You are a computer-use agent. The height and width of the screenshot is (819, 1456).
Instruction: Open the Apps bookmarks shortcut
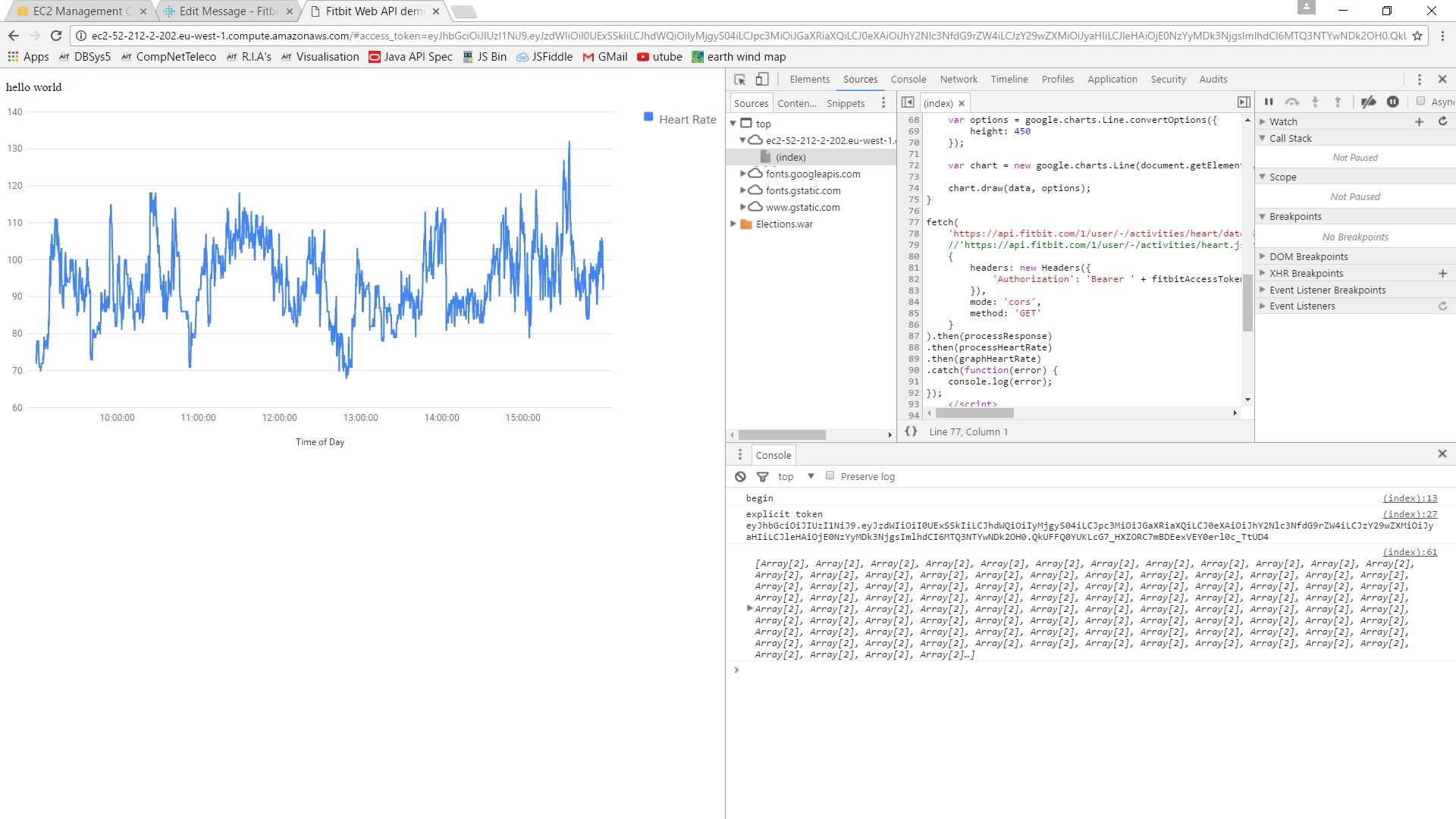[28, 57]
